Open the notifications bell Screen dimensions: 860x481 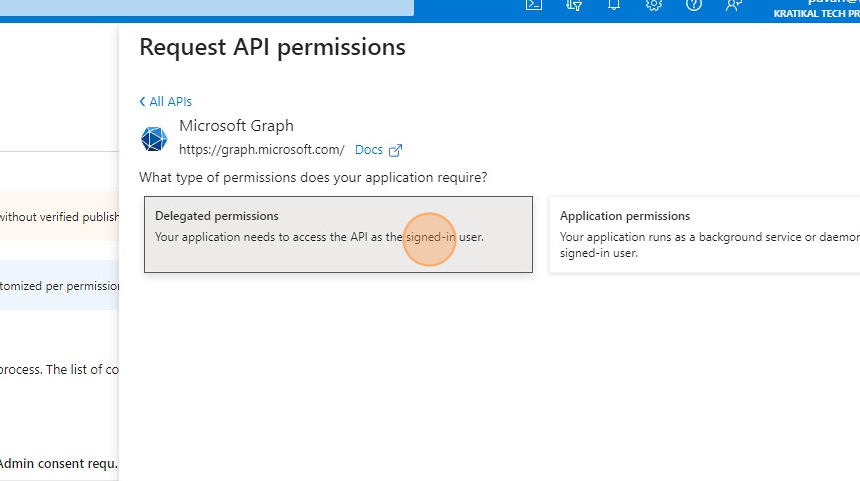tap(614, 5)
